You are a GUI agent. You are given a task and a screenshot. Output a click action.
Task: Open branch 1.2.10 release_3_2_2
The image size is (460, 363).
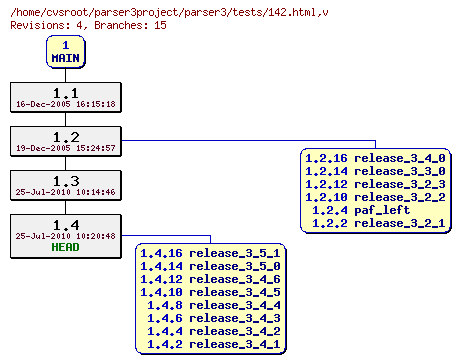coord(375,197)
